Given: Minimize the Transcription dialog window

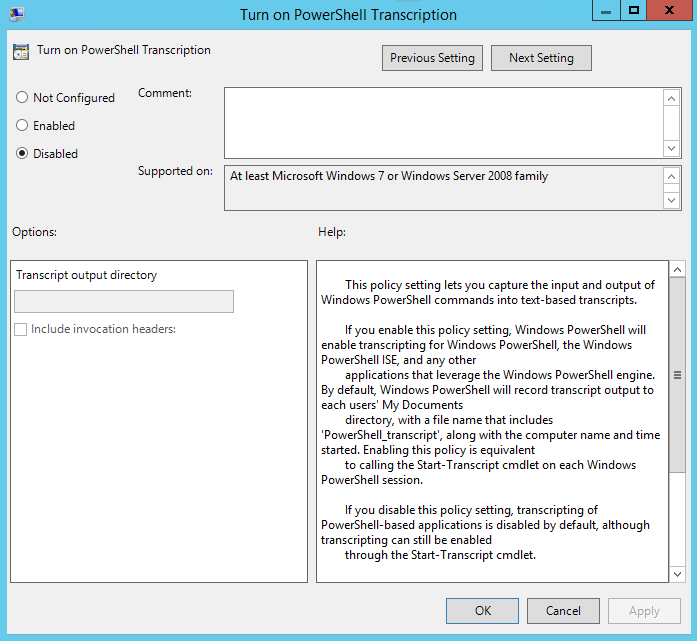Looking at the screenshot, I should pos(606,11).
